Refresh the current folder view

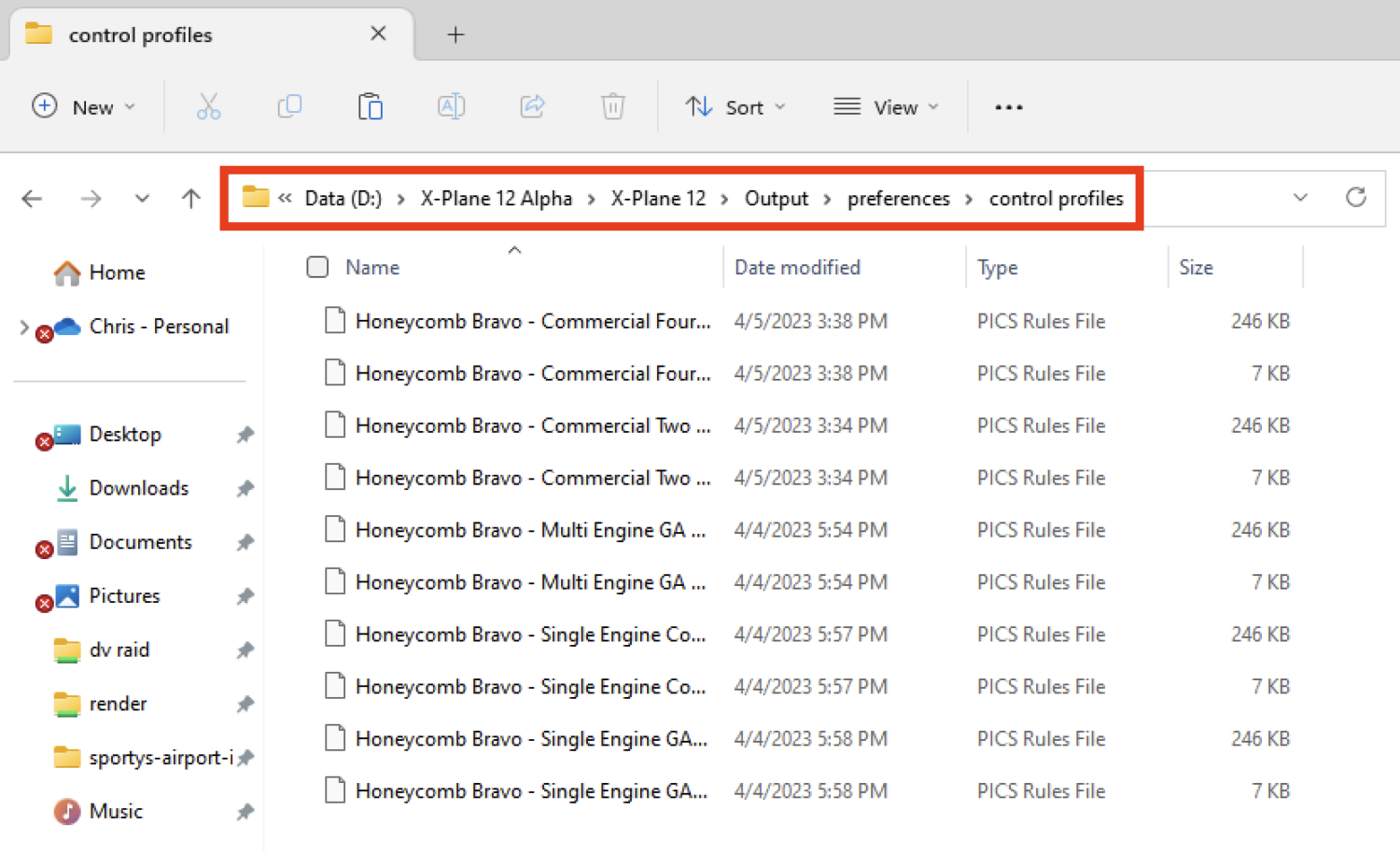tap(1355, 198)
